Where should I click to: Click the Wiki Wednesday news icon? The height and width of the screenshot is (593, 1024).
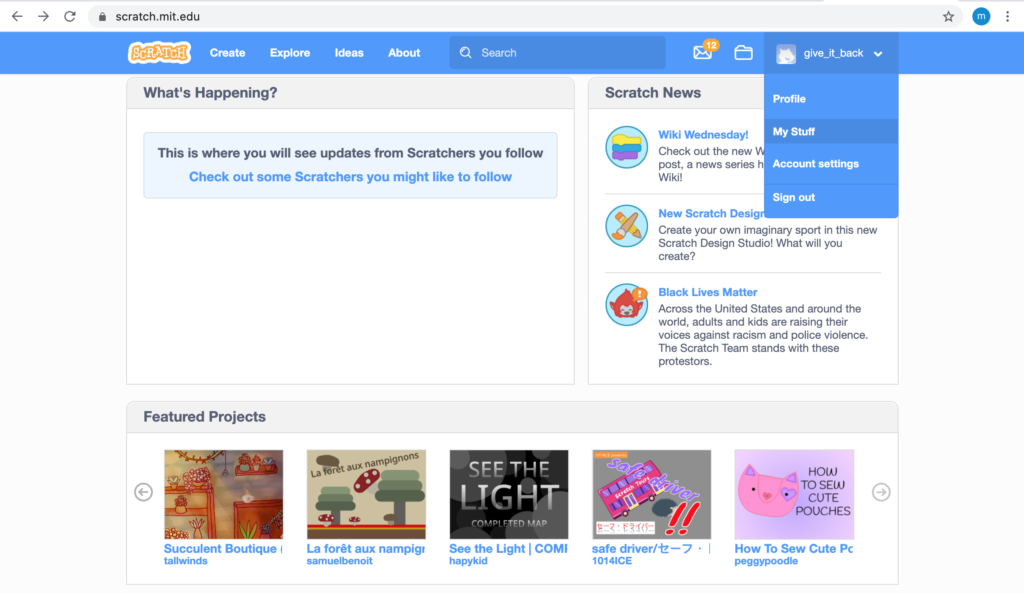click(626, 148)
